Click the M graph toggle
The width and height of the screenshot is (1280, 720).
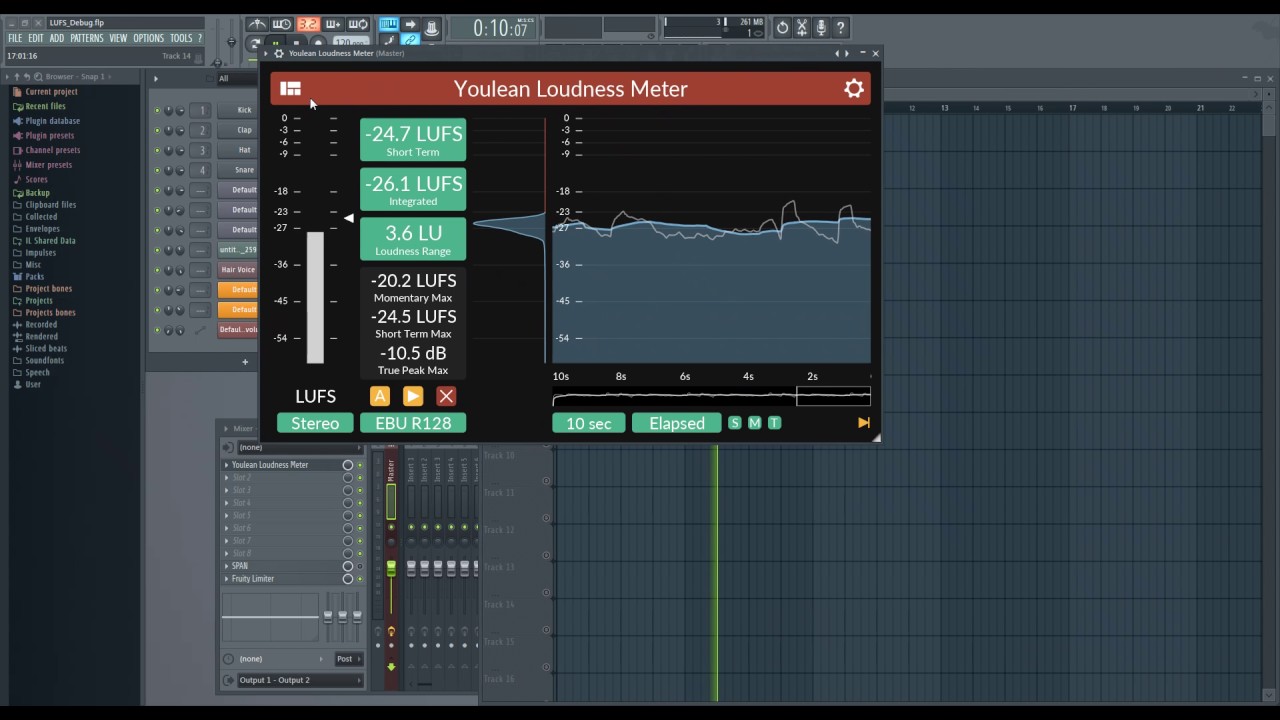(x=755, y=423)
